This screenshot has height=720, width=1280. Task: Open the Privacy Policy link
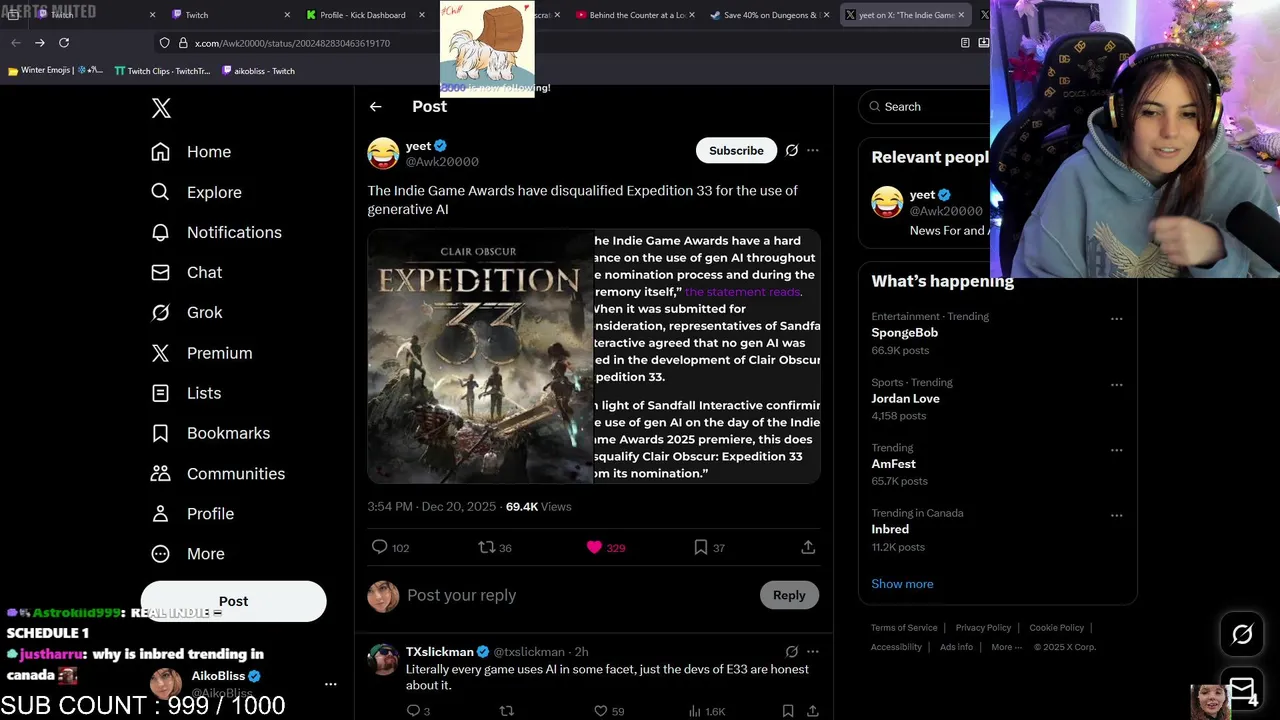(x=983, y=628)
